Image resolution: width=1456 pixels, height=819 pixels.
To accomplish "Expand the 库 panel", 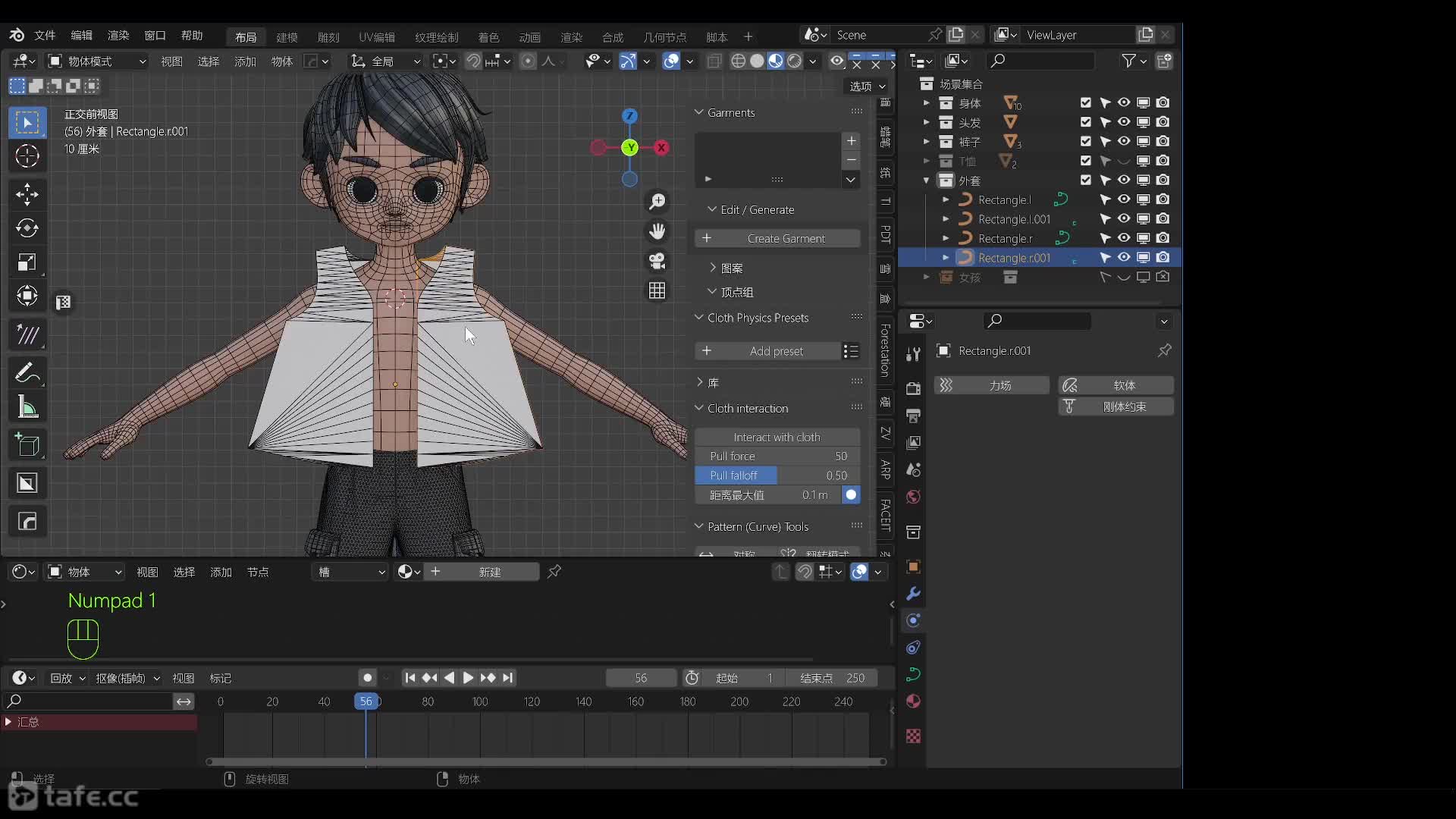I will pyautogui.click(x=699, y=383).
